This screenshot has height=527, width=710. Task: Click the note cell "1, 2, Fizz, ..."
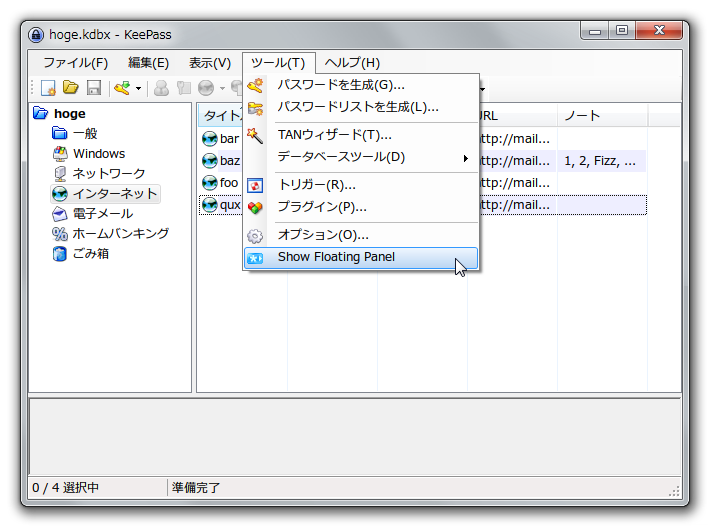point(600,161)
